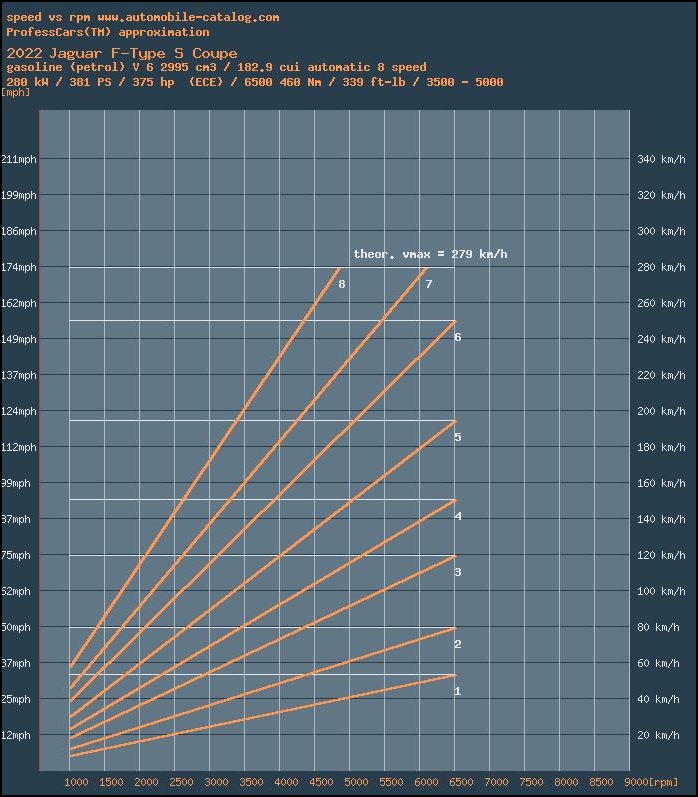Click the '211mph' axis label
Viewport: 698px width, 797px height.
click(x=19, y=160)
